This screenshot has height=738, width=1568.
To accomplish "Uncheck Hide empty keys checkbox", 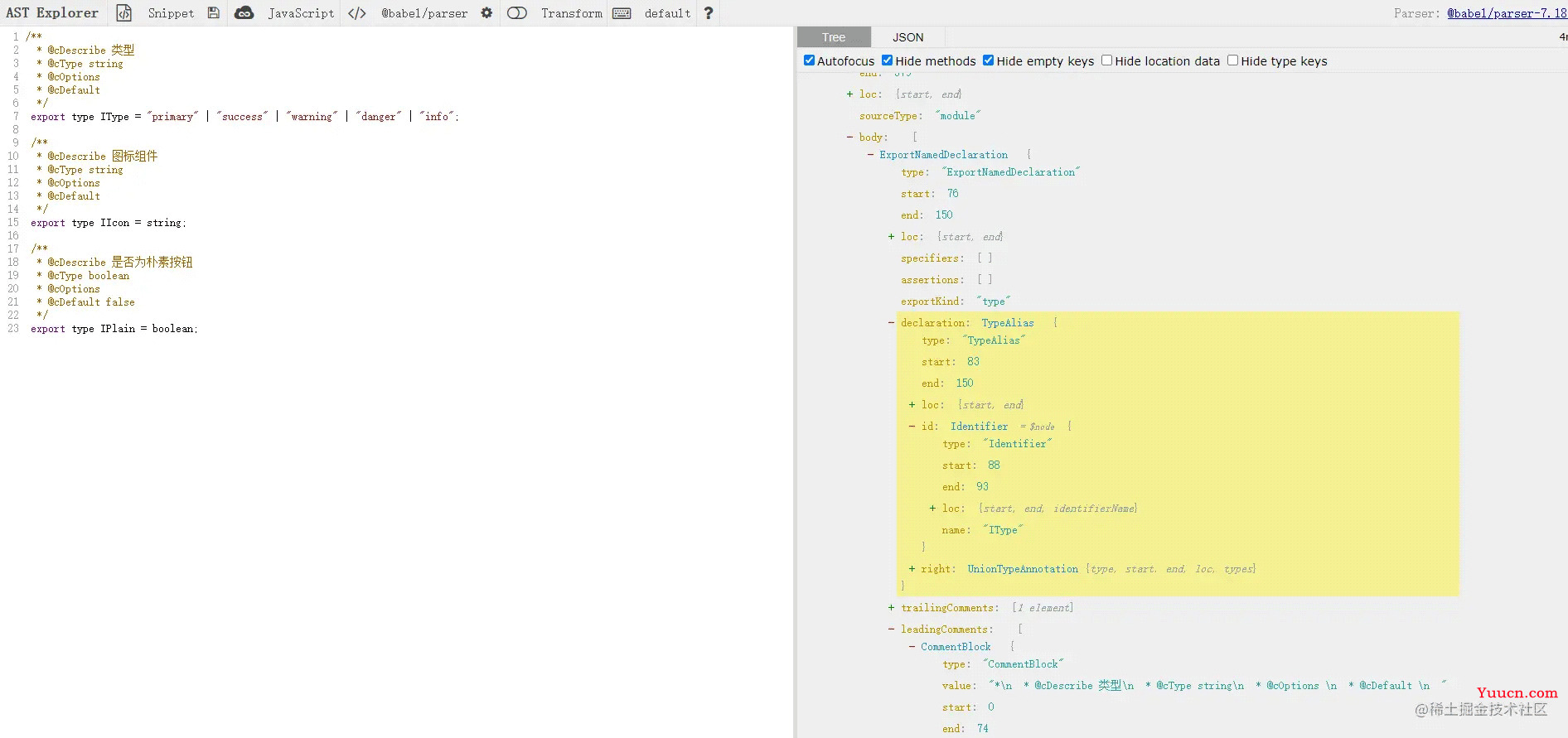I will point(989,60).
